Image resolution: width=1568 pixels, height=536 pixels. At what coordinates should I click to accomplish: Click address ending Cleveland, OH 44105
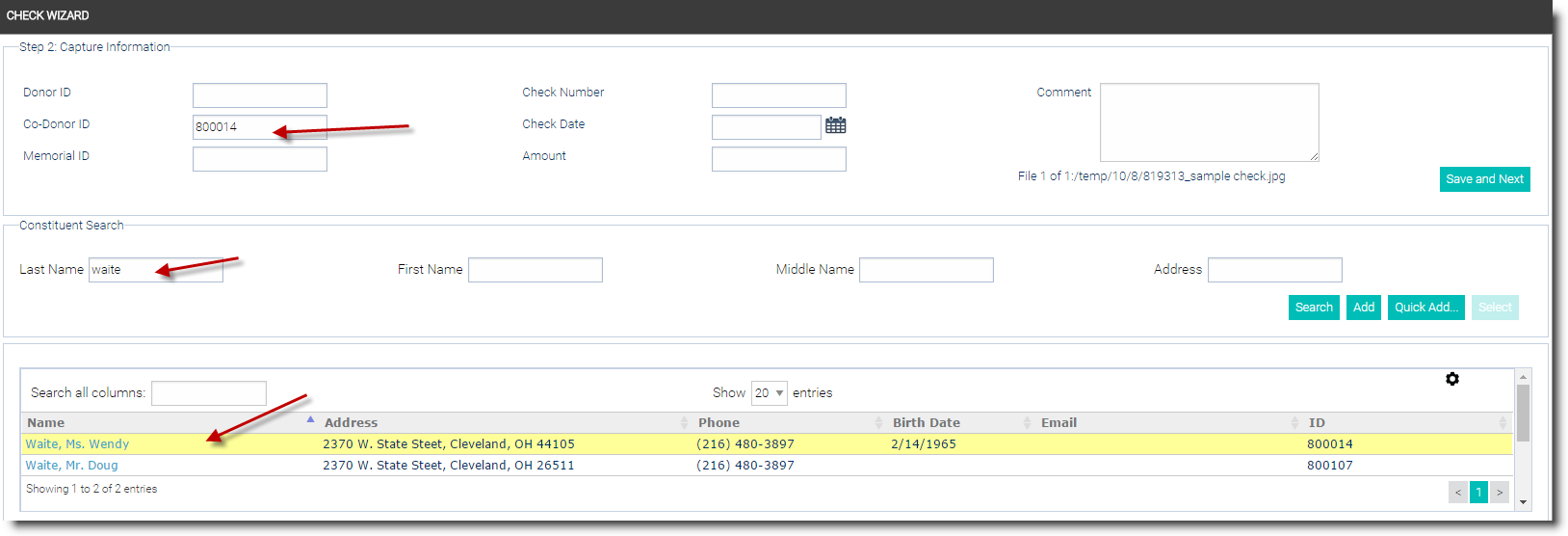[x=449, y=444]
